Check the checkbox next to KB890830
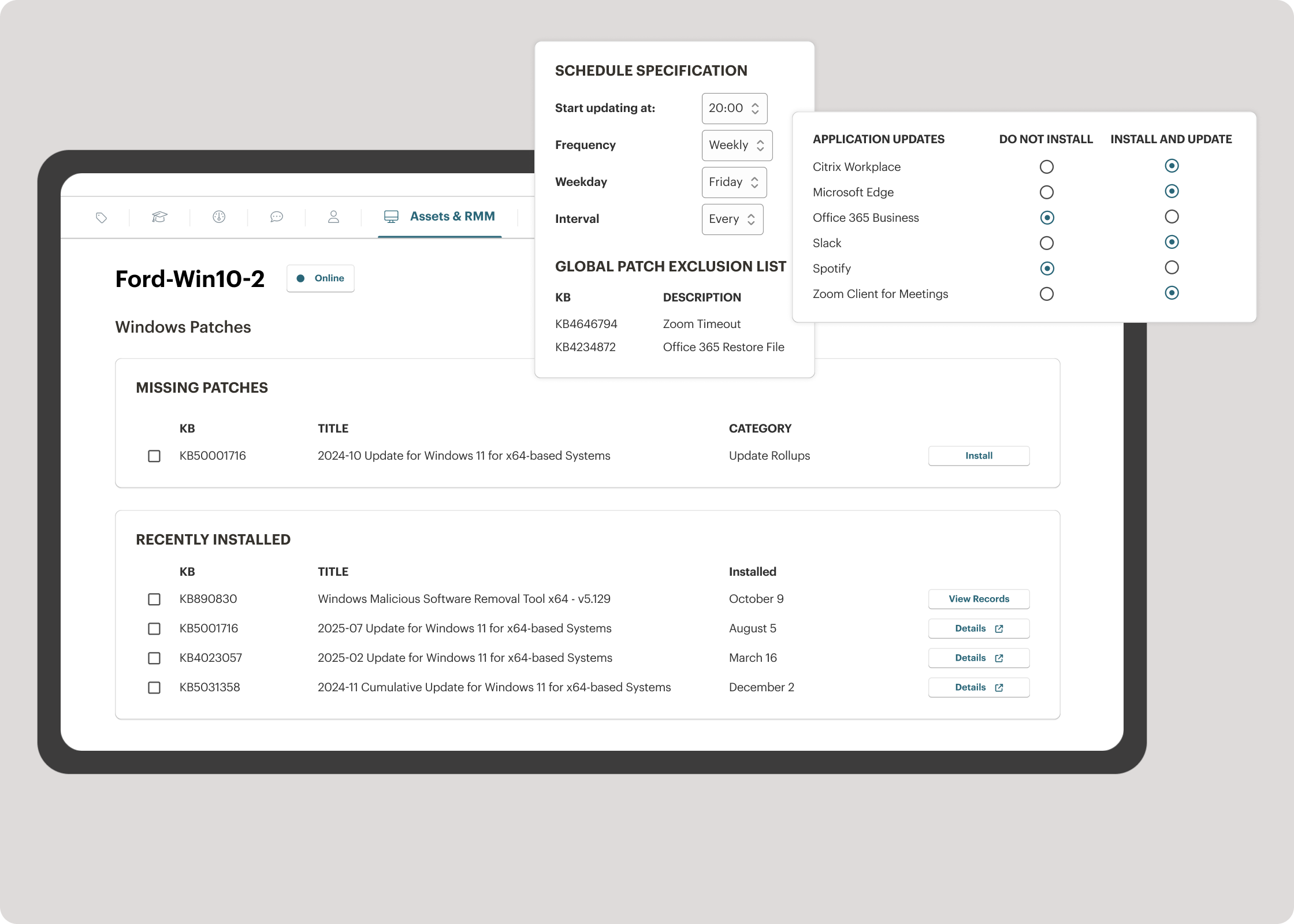 point(154,599)
